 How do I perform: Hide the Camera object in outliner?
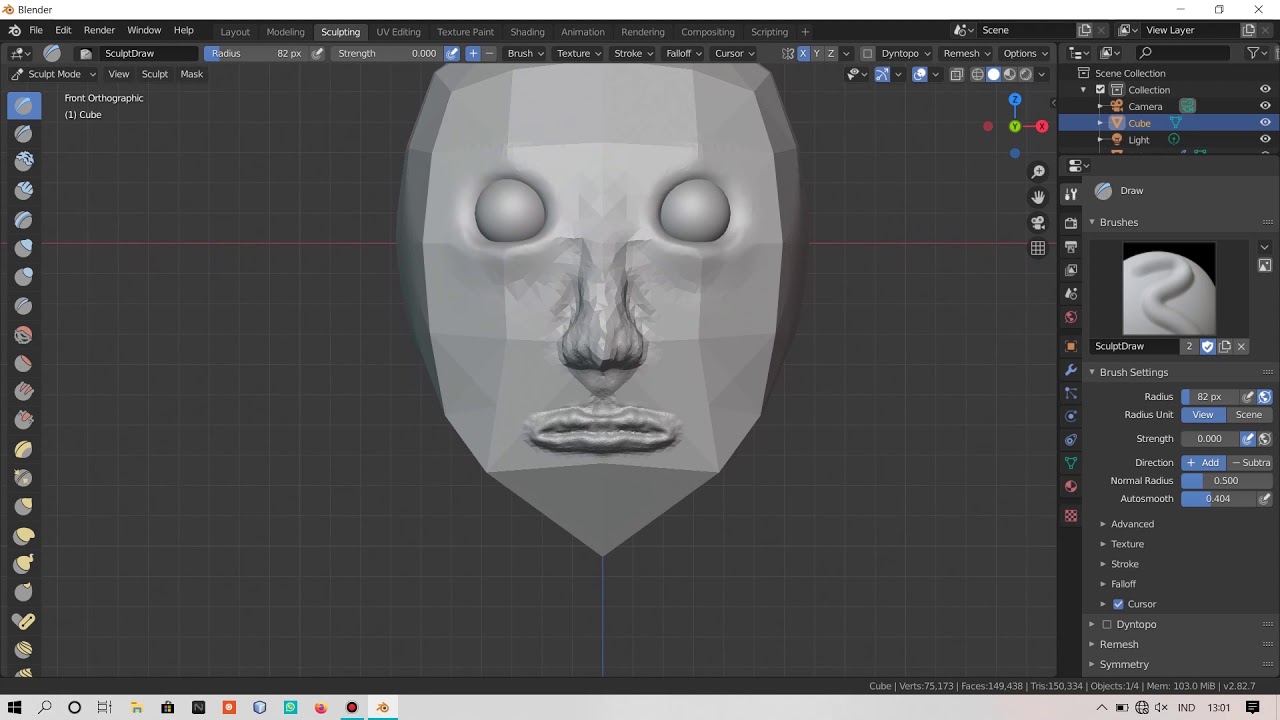coord(1265,106)
